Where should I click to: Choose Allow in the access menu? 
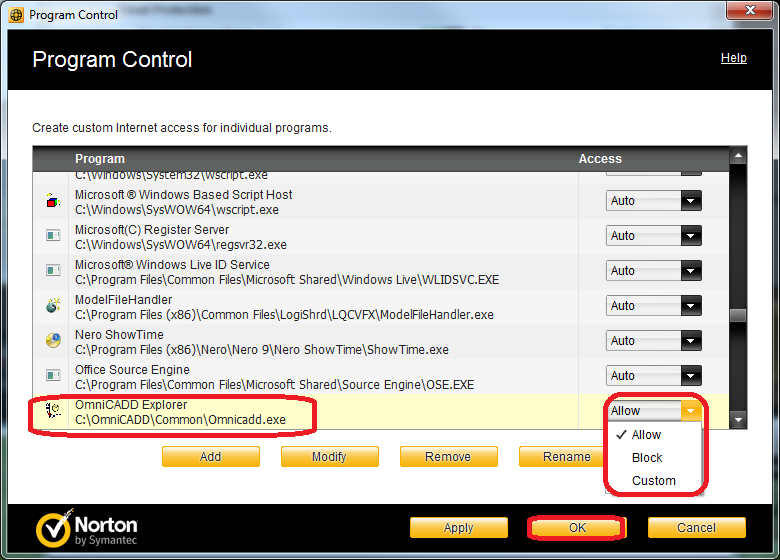coord(646,435)
